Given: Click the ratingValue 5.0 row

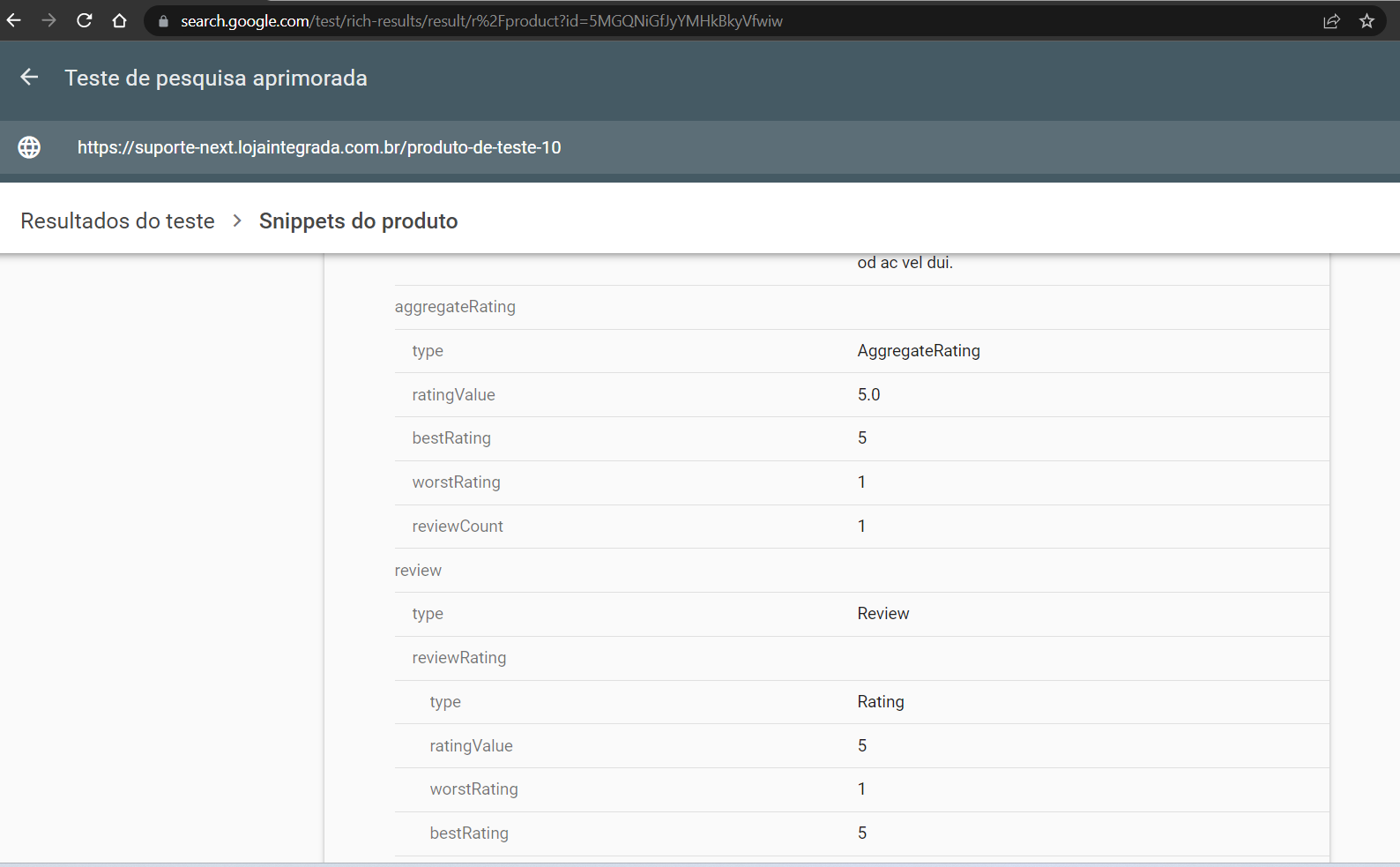Looking at the screenshot, I should point(453,395).
